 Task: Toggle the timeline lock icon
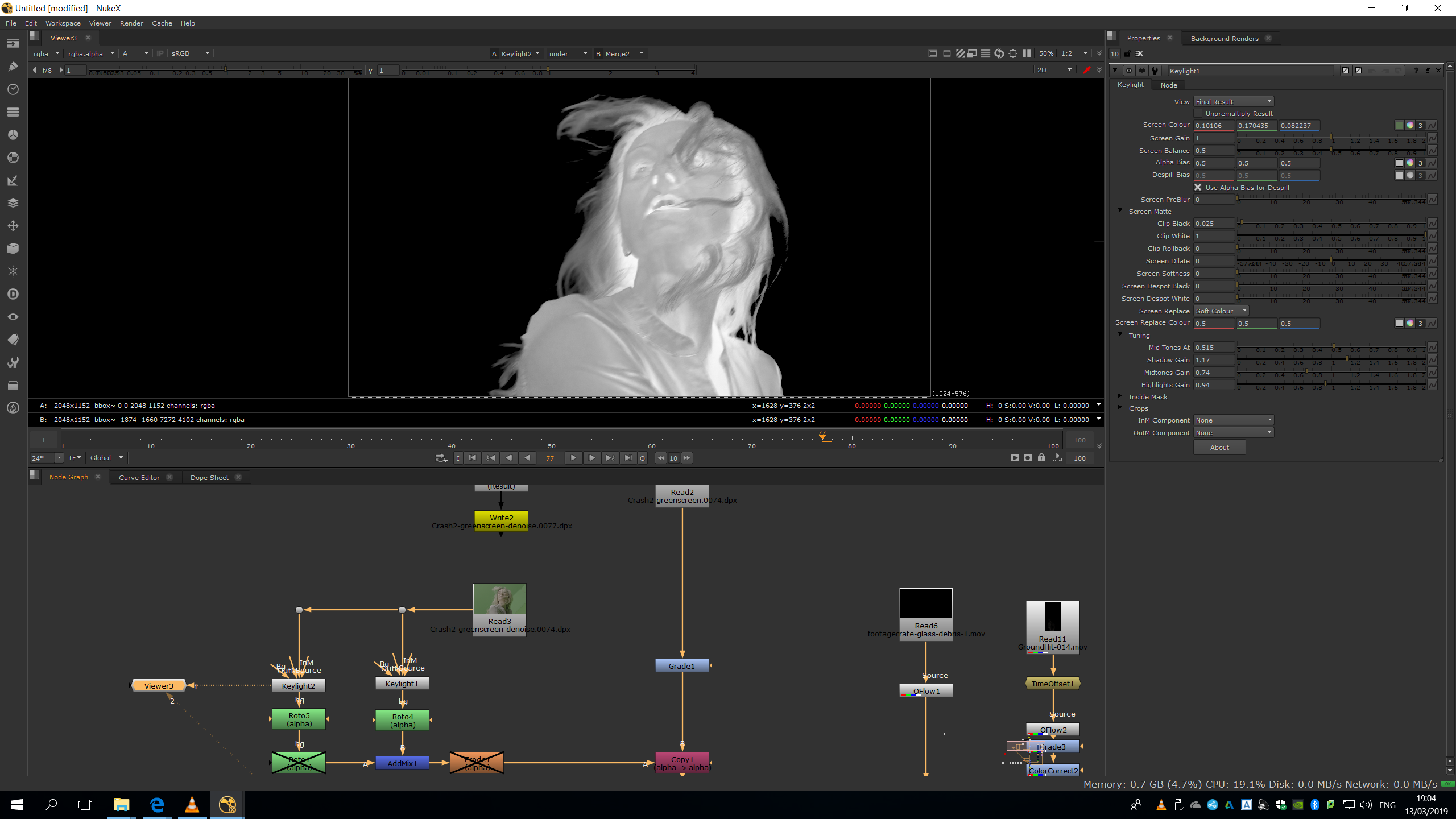[x=1041, y=458]
